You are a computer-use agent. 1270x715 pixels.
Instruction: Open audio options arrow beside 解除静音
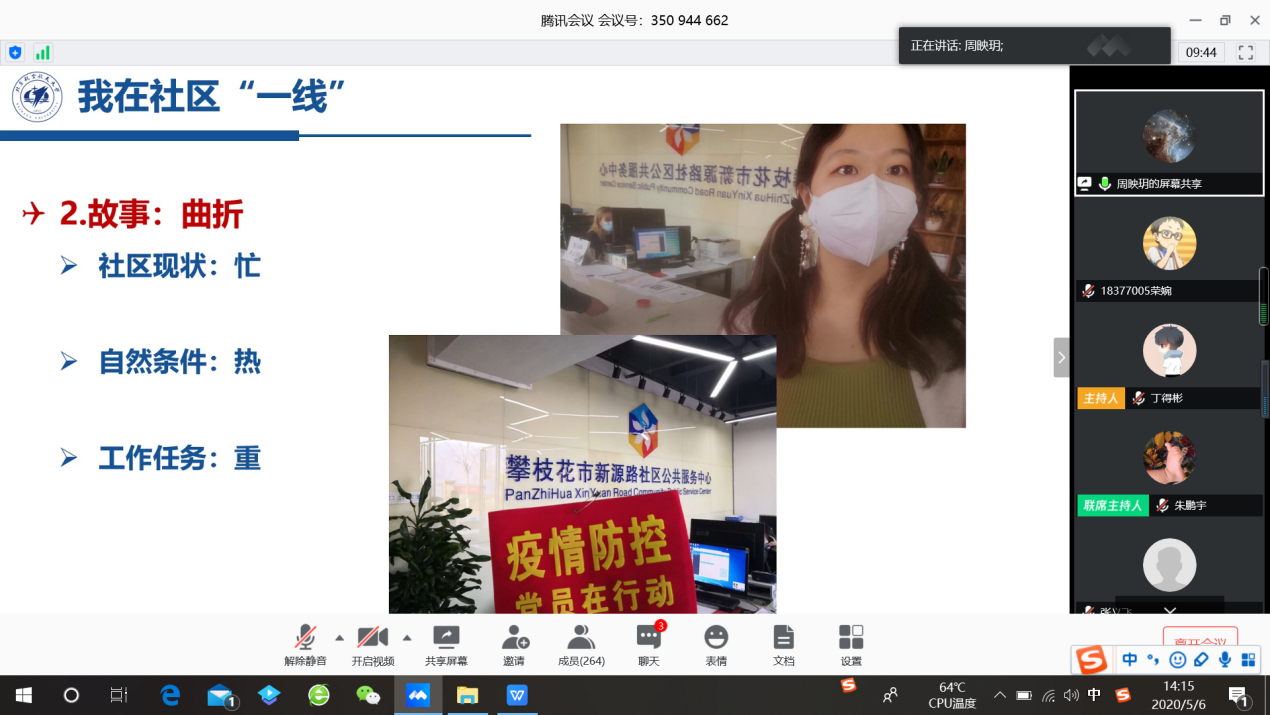(x=339, y=637)
